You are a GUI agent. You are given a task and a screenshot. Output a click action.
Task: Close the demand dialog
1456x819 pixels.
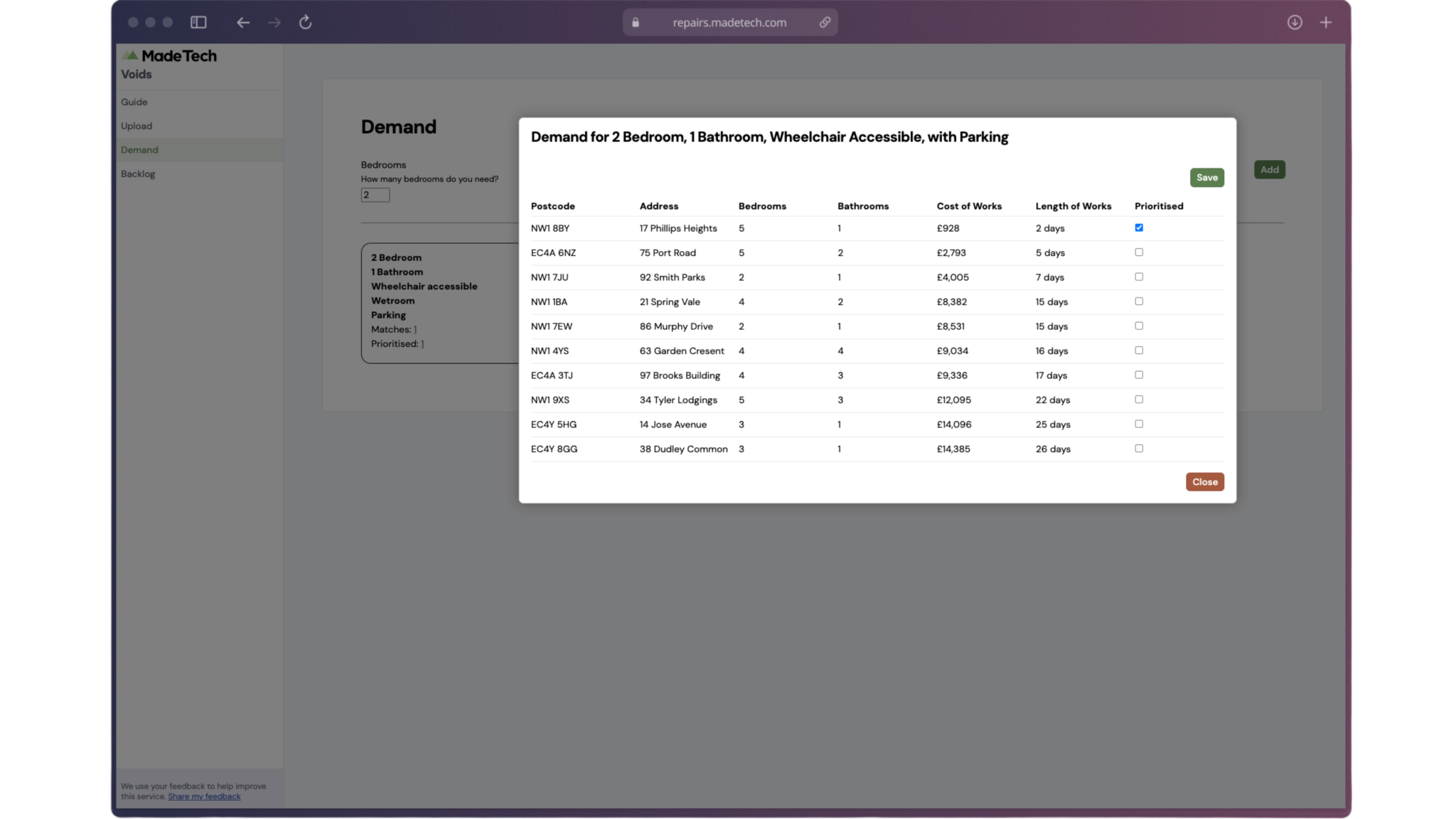click(x=1204, y=482)
